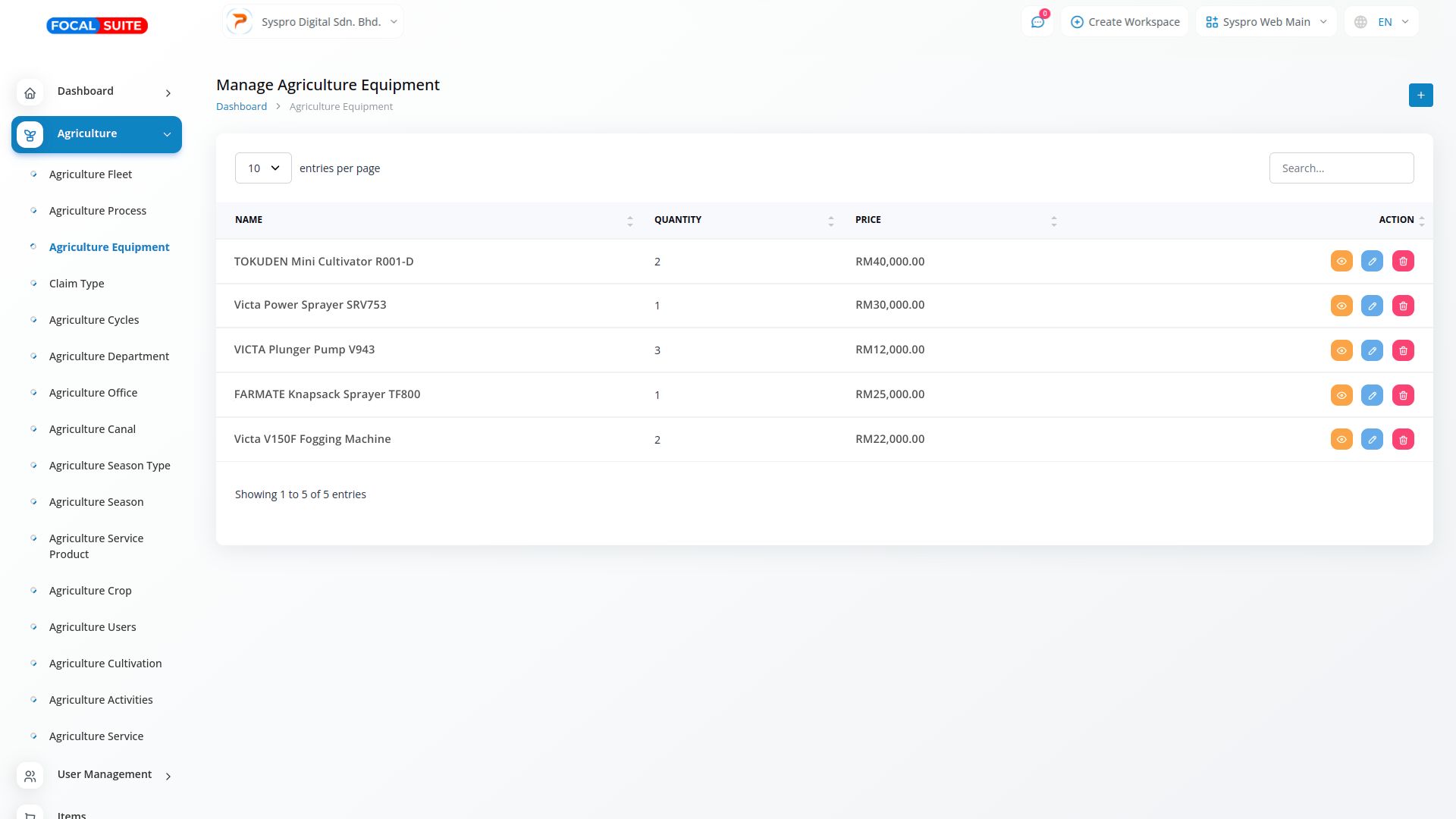1456x819 pixels.
Task: Go to Agriculture Crop page
Action: [x=90, y=591]
